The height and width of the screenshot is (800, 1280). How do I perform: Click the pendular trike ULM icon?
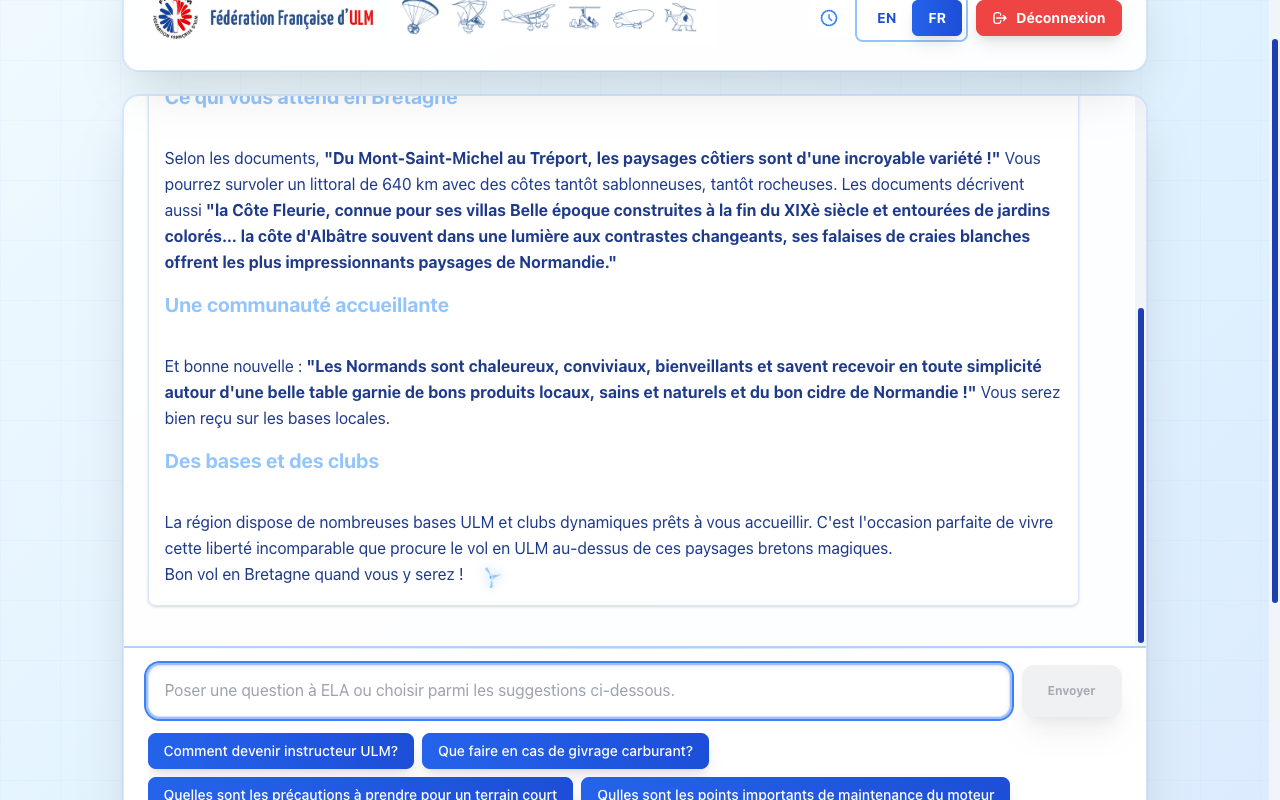click(x=469, y=17)
